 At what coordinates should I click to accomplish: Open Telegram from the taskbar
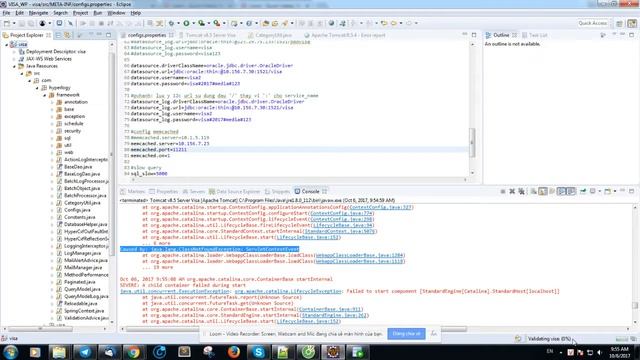[85, 352]
